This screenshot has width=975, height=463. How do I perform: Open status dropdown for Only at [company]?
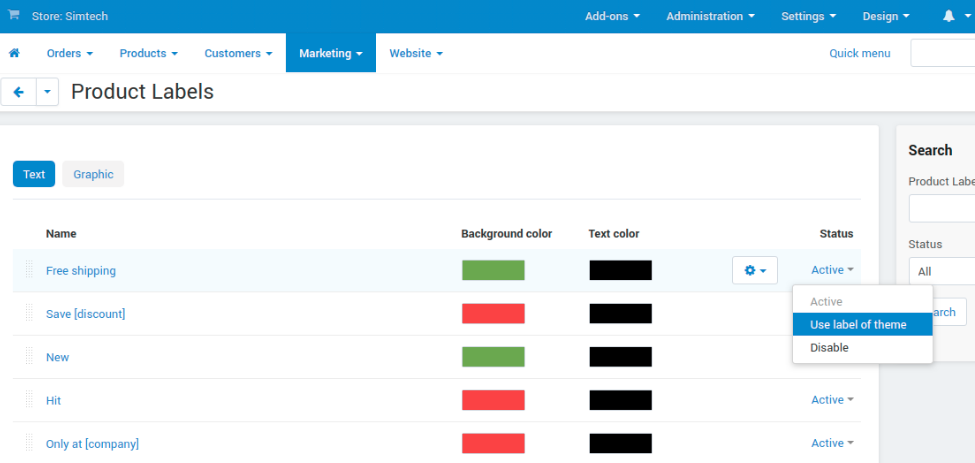click(832, 443)
